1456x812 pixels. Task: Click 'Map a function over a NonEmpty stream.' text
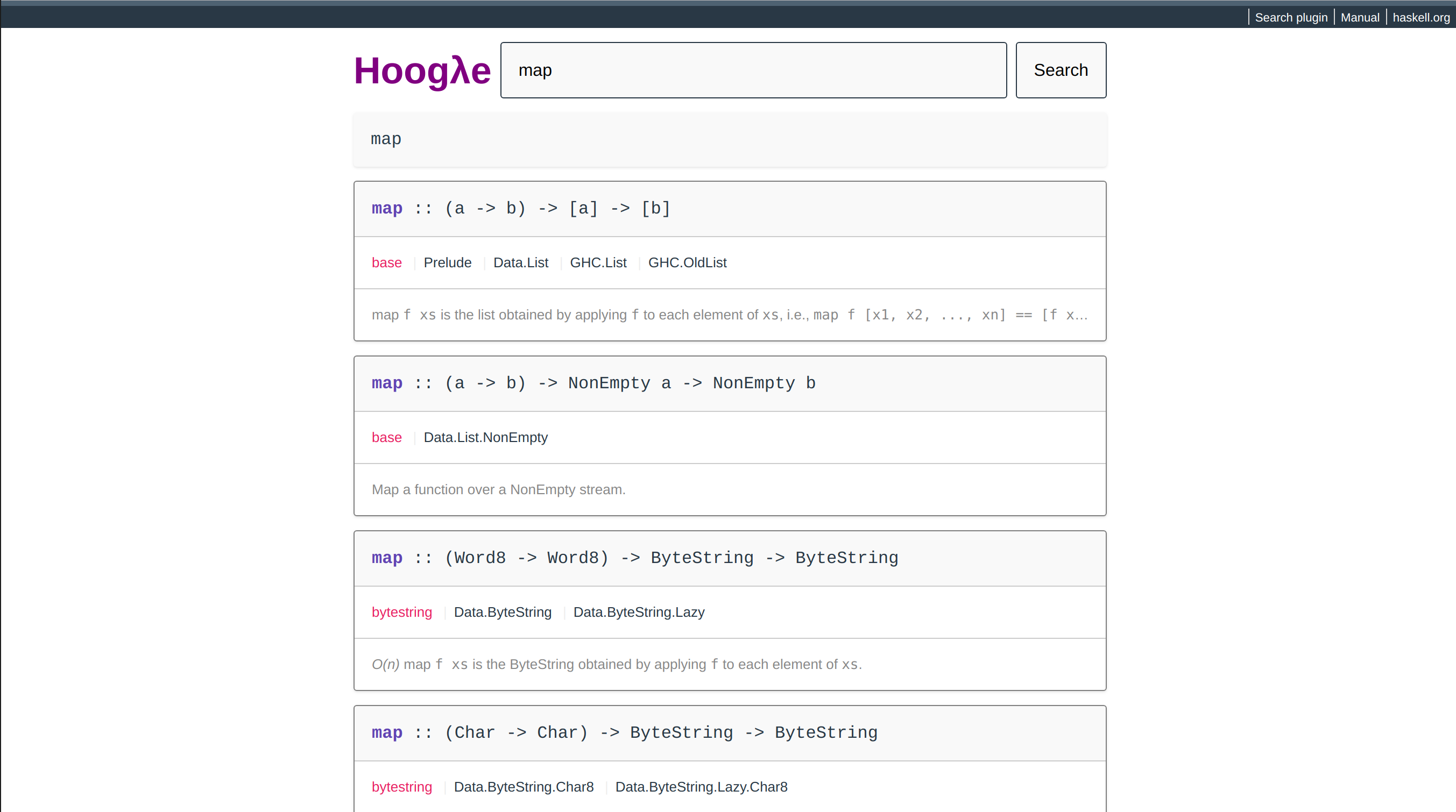coord(499,489)
